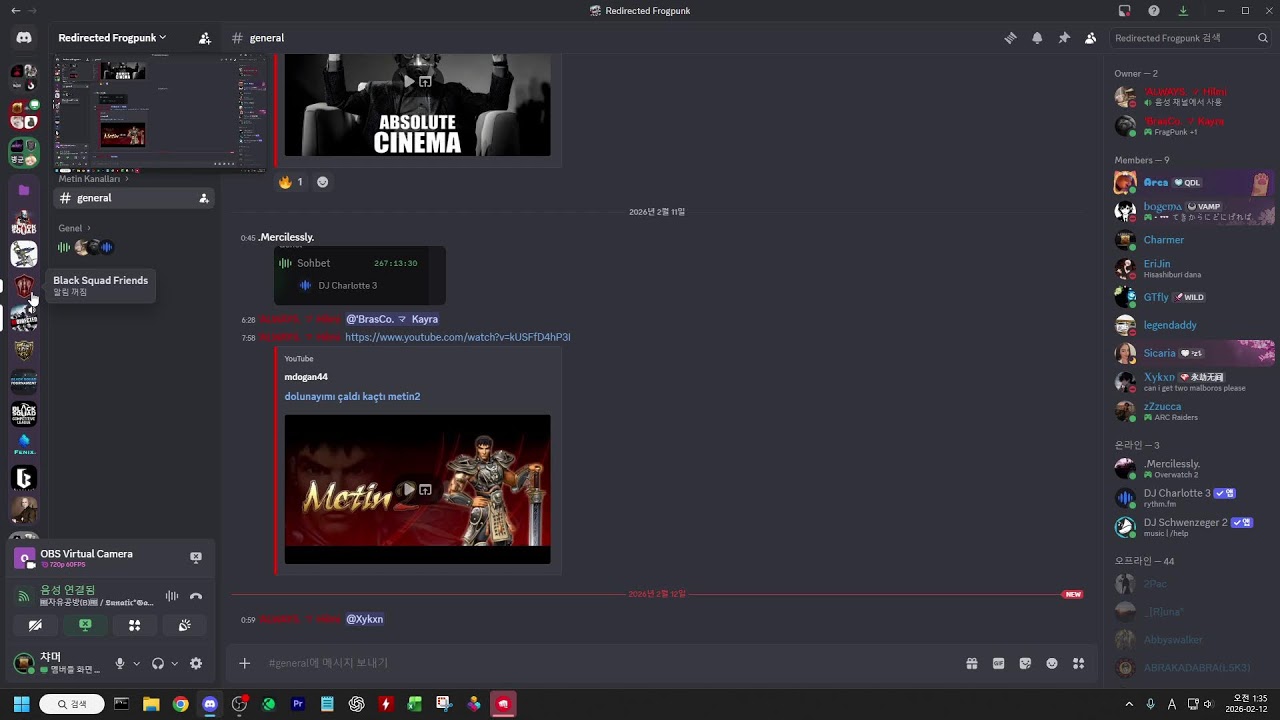This screenshot has height=720, width=1280.
Task: Open attachment plus button in message bar
Action: (244, 663)
